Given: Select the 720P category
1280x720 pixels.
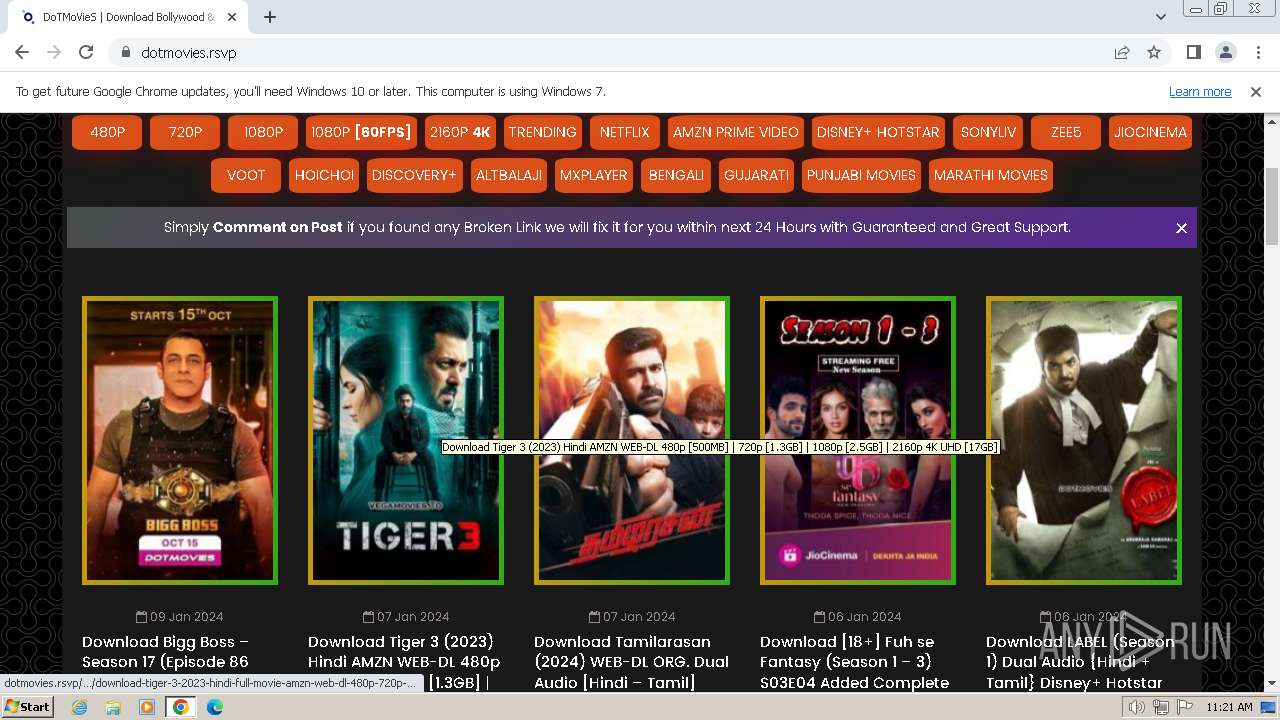Looking at the screenshot, I should (185, 132).
